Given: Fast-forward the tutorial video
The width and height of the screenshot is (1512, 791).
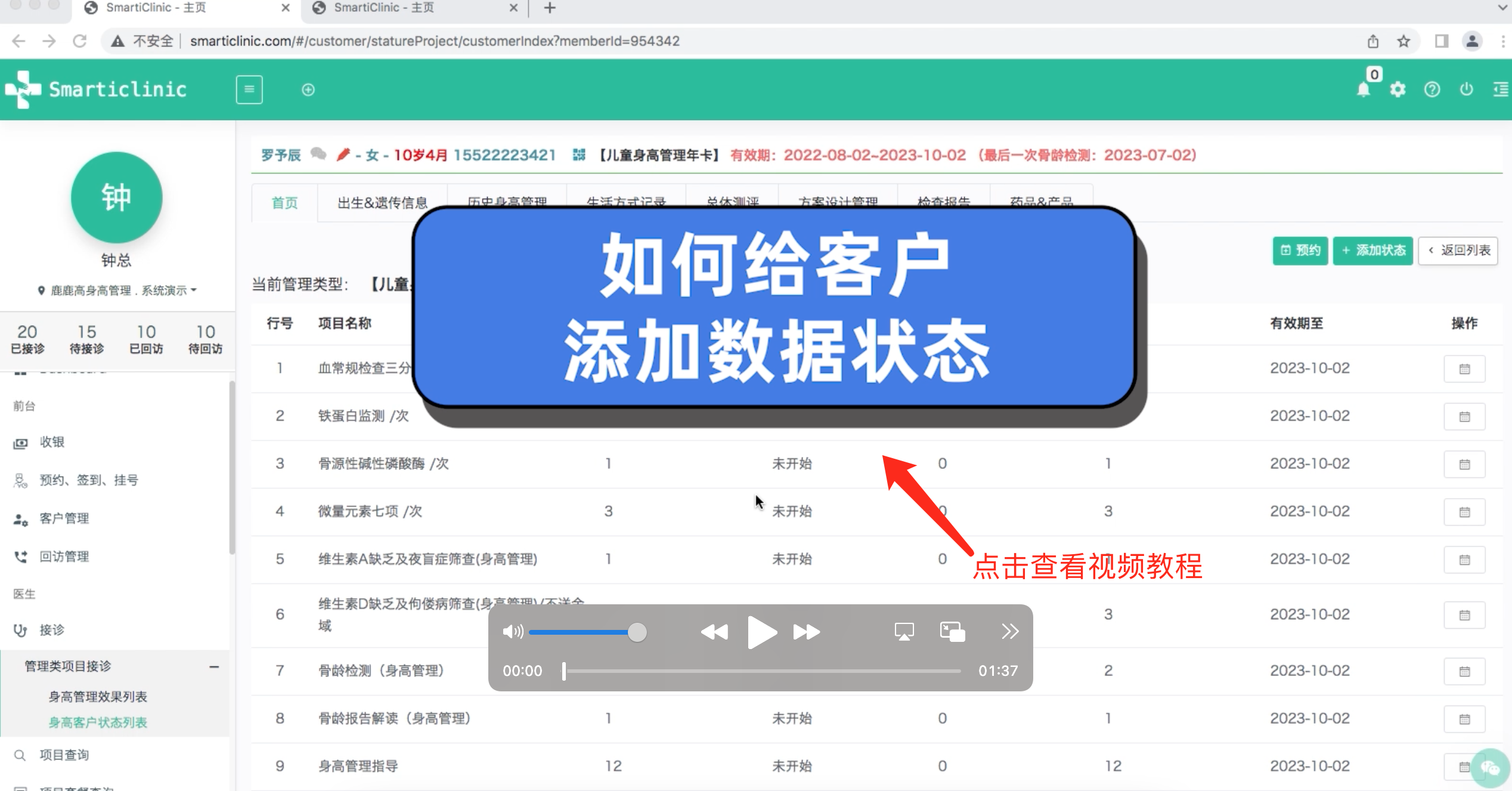Looking at the screenshot, I should click(x=807, y=632).
